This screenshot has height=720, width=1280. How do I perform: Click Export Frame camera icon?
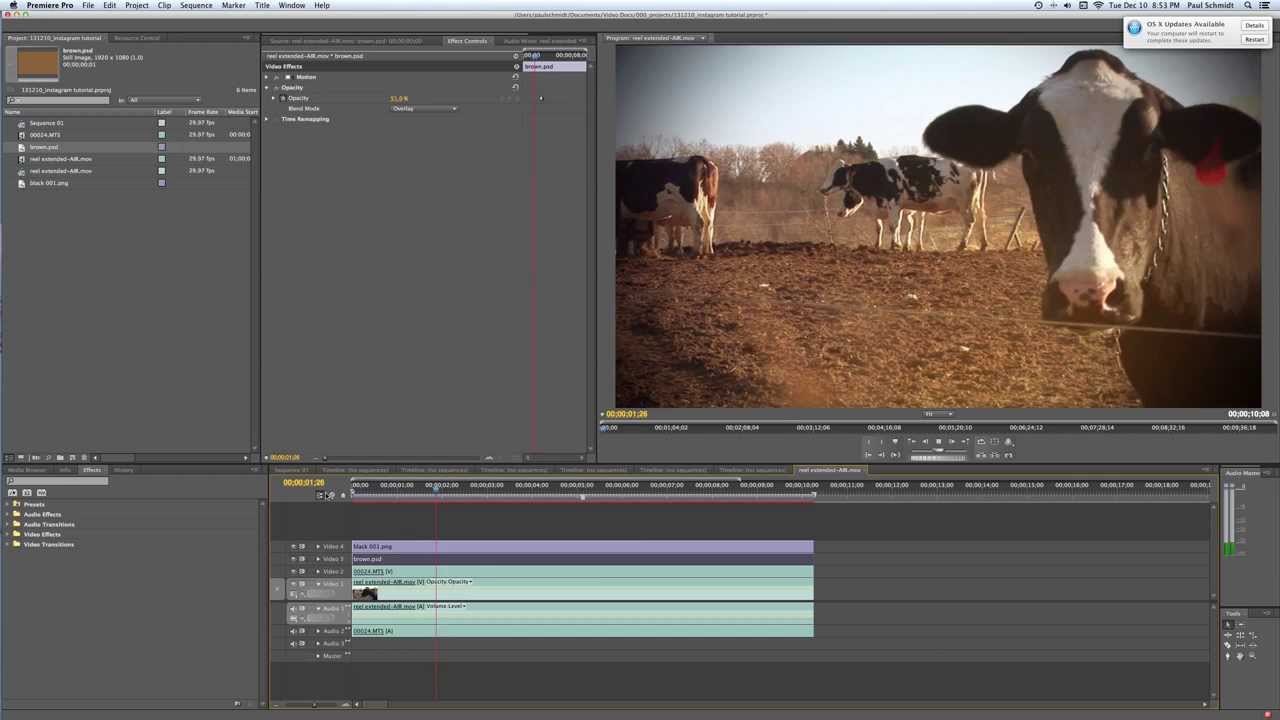pos(1009,455)
